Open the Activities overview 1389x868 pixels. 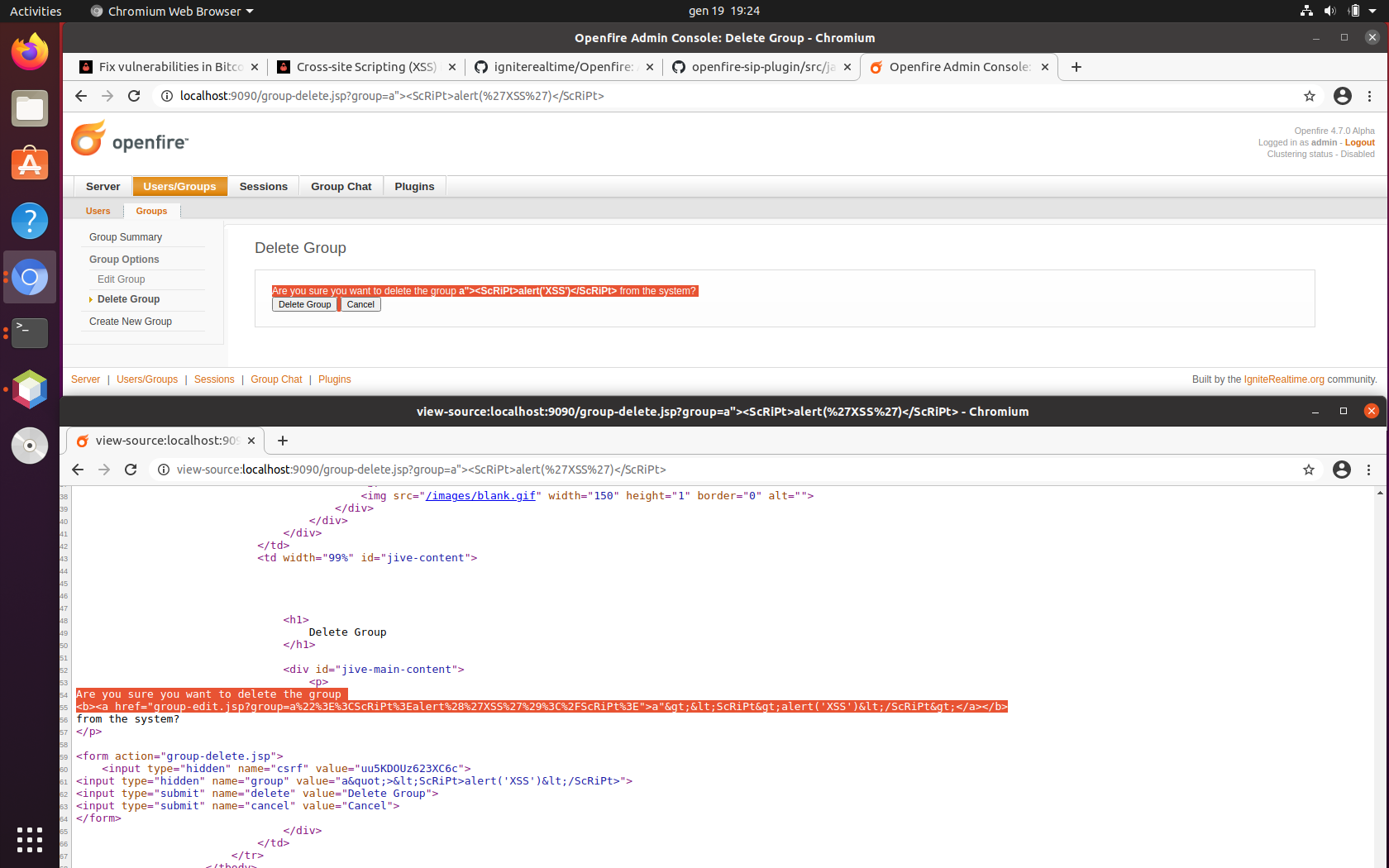[36, 12]
